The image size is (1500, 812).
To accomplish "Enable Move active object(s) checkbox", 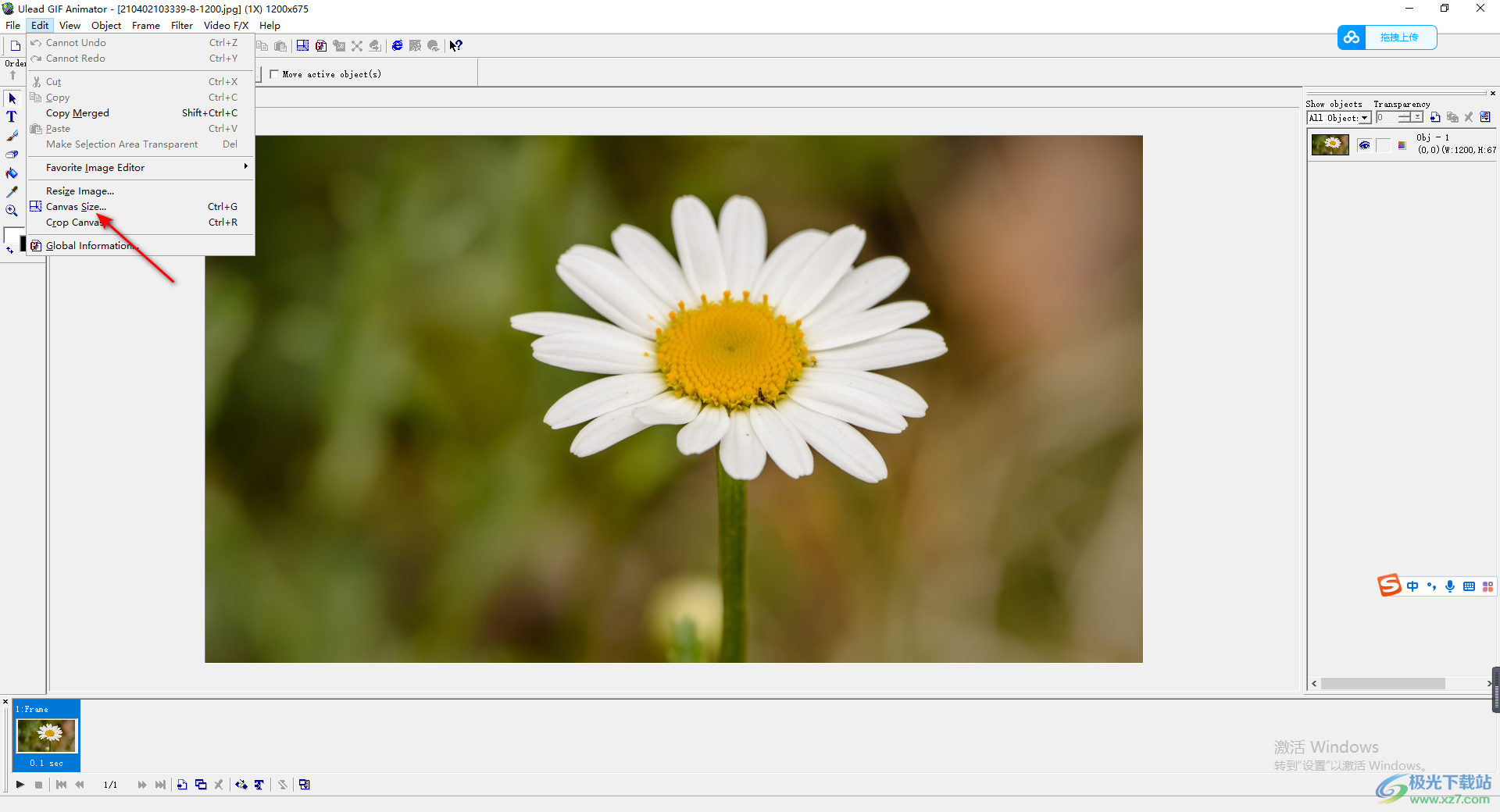I will click(274, 74).
